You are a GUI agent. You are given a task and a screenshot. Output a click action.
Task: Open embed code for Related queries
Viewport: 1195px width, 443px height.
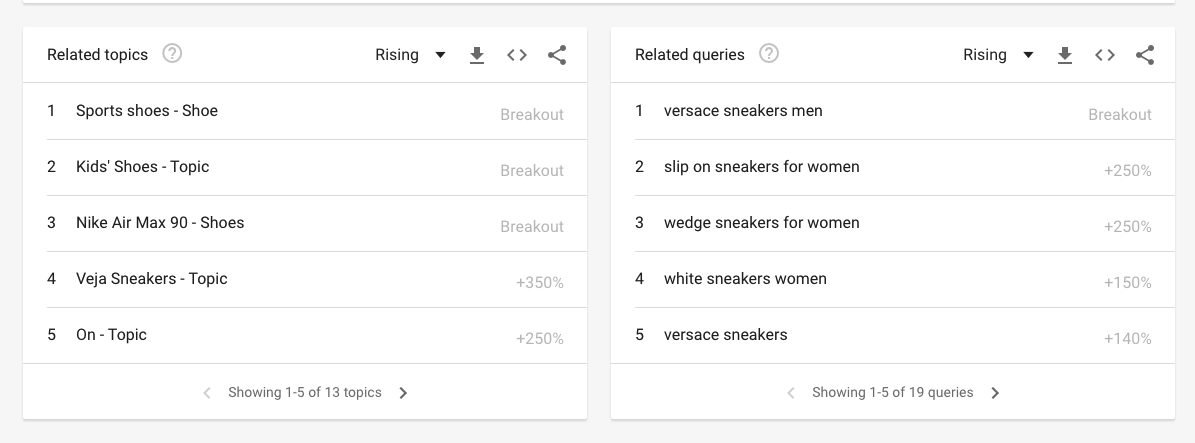pyautogui.click(x=1105, y=55)
